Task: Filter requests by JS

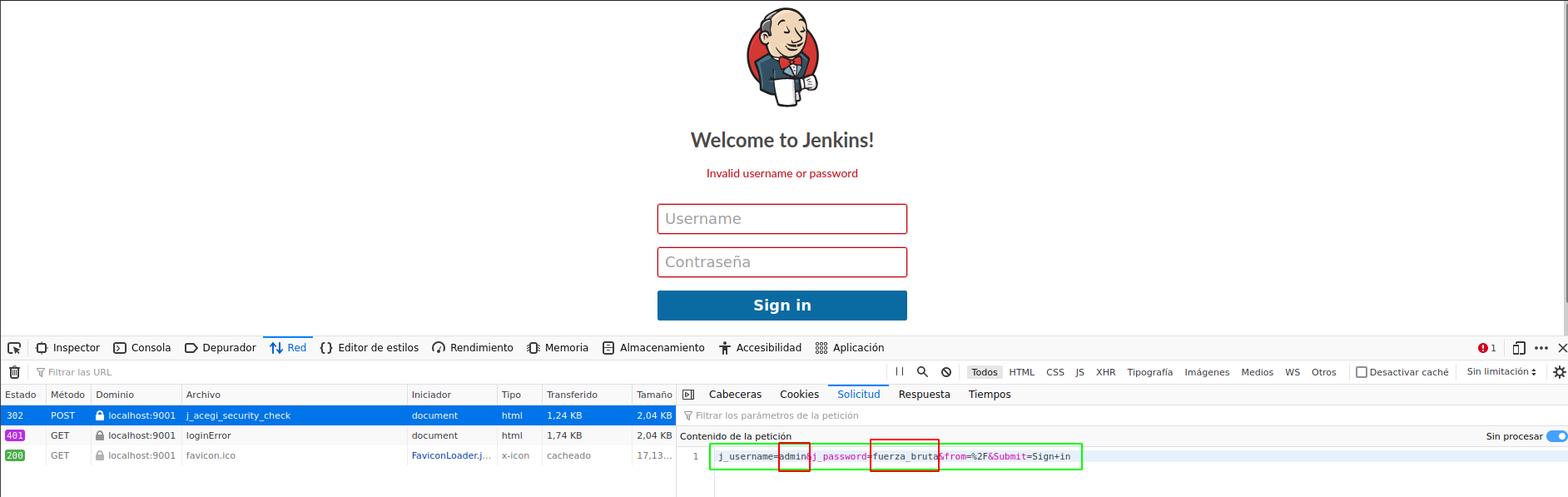Action: (x=1079, y=372)
